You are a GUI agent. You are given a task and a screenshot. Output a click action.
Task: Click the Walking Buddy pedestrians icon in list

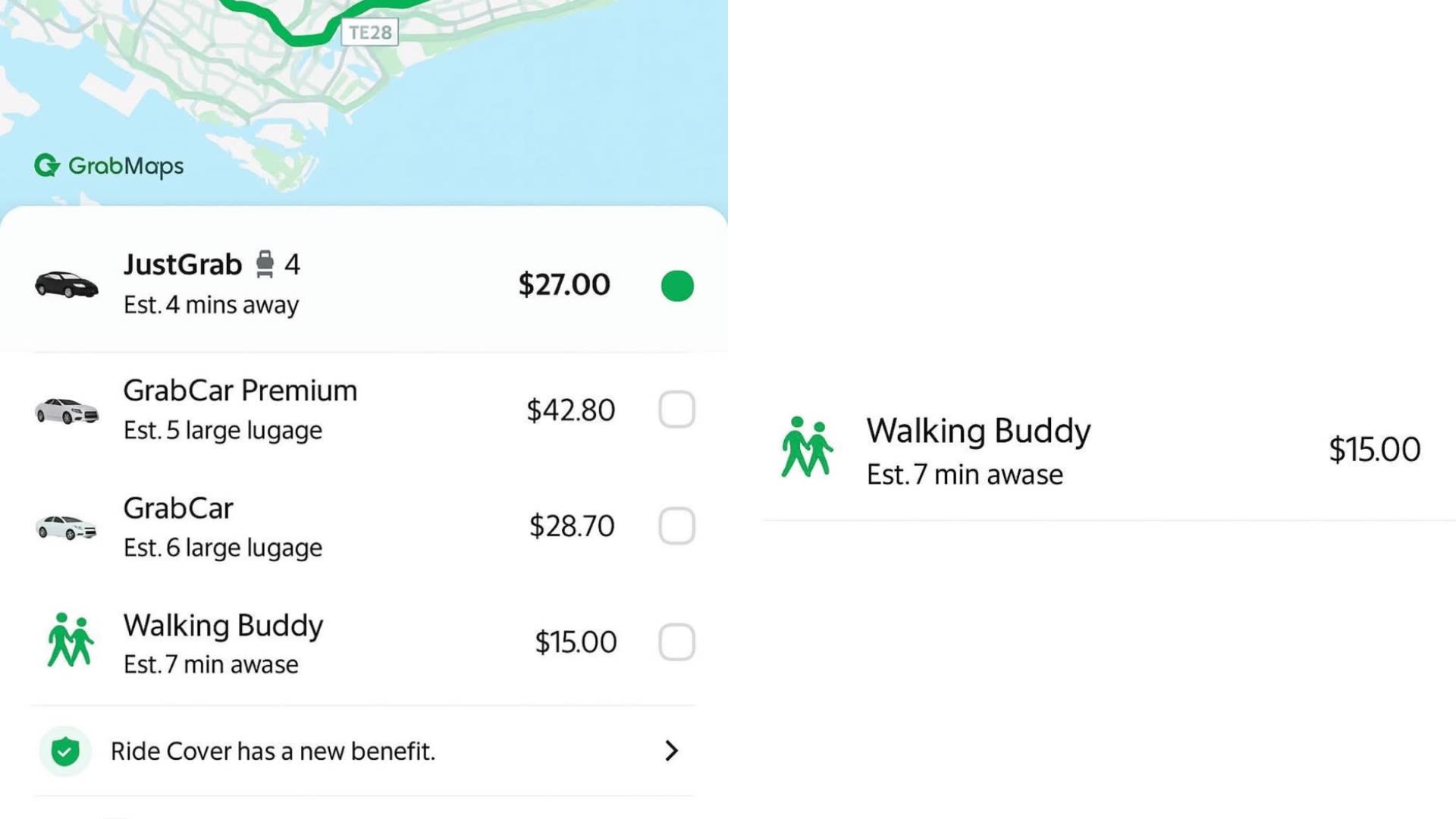coord(70,641)
